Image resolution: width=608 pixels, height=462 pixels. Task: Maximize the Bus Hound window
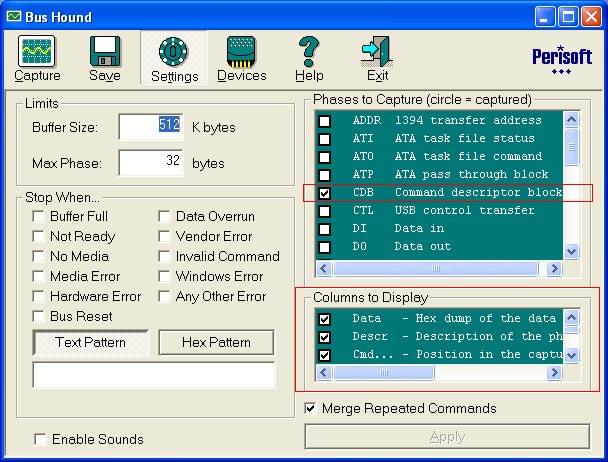[568, 17]
